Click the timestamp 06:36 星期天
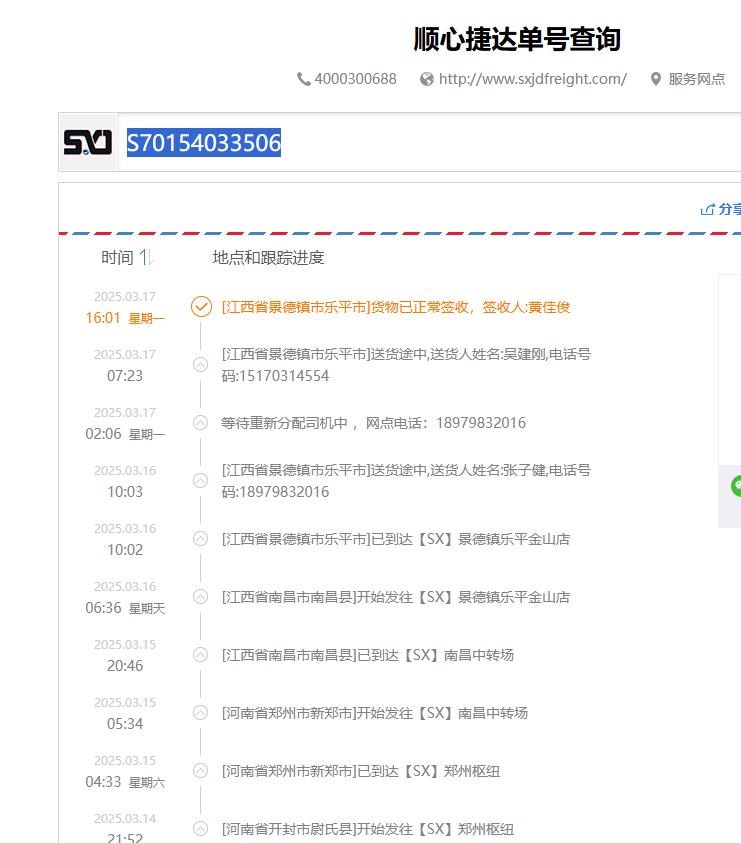The image size is (741, 843). coord(125,608)
